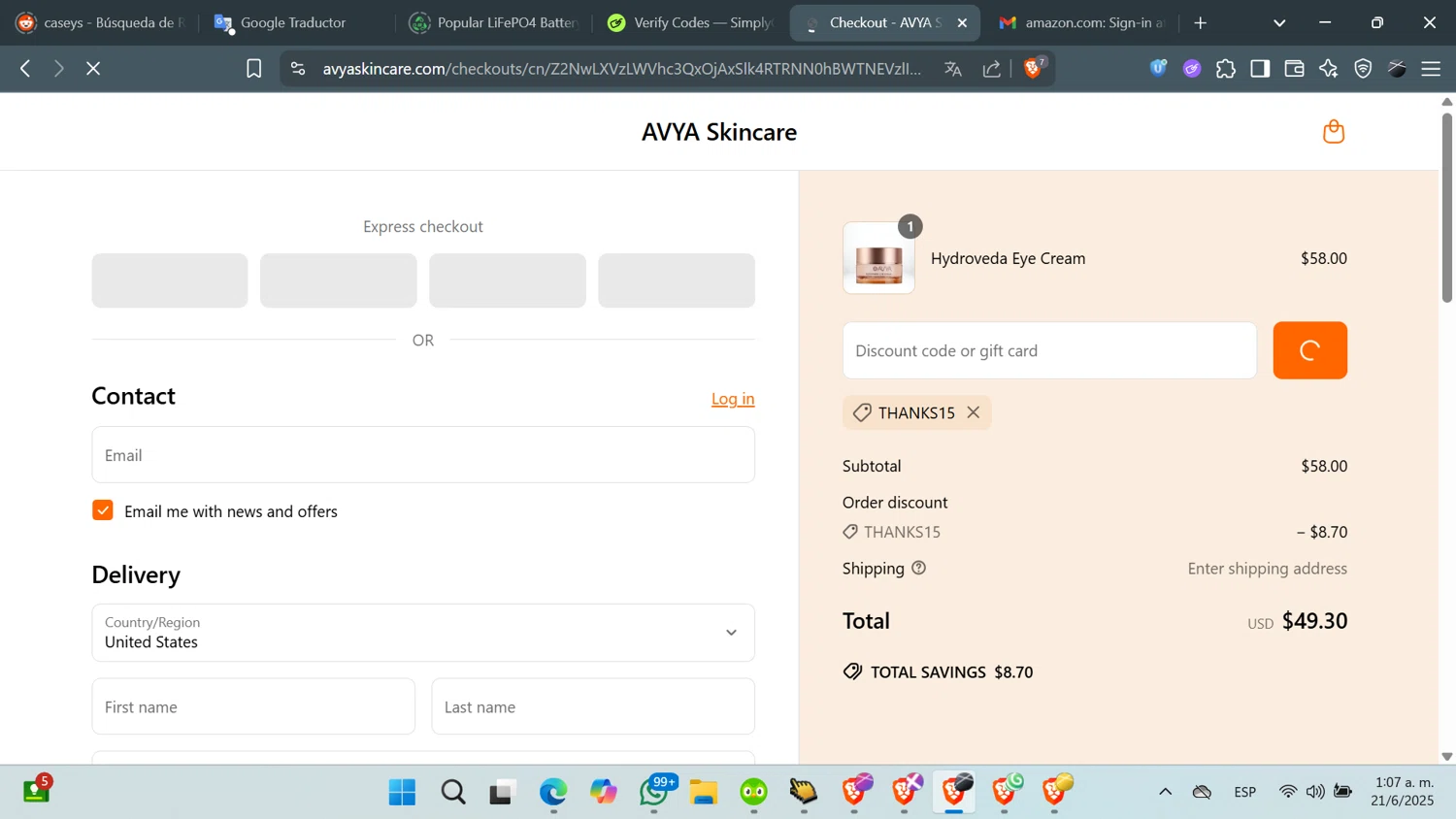
Task: Open File Explorer from the taskbar
Action: (704, 792)
